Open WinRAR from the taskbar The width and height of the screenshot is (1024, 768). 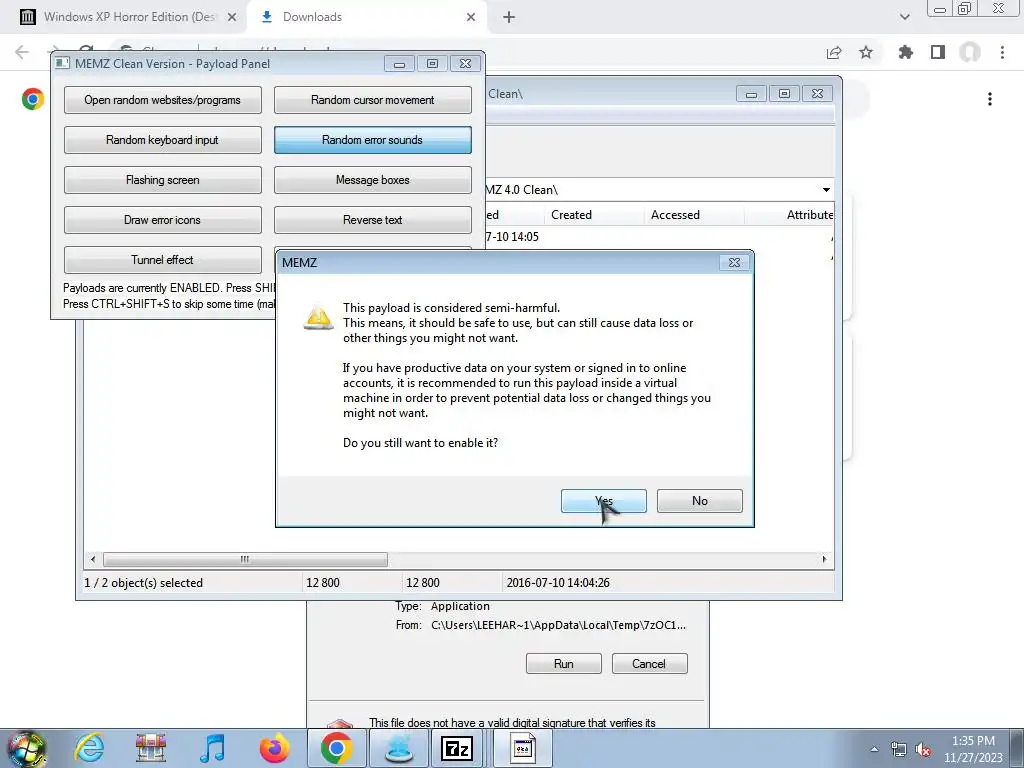click(x=151, y=748)
